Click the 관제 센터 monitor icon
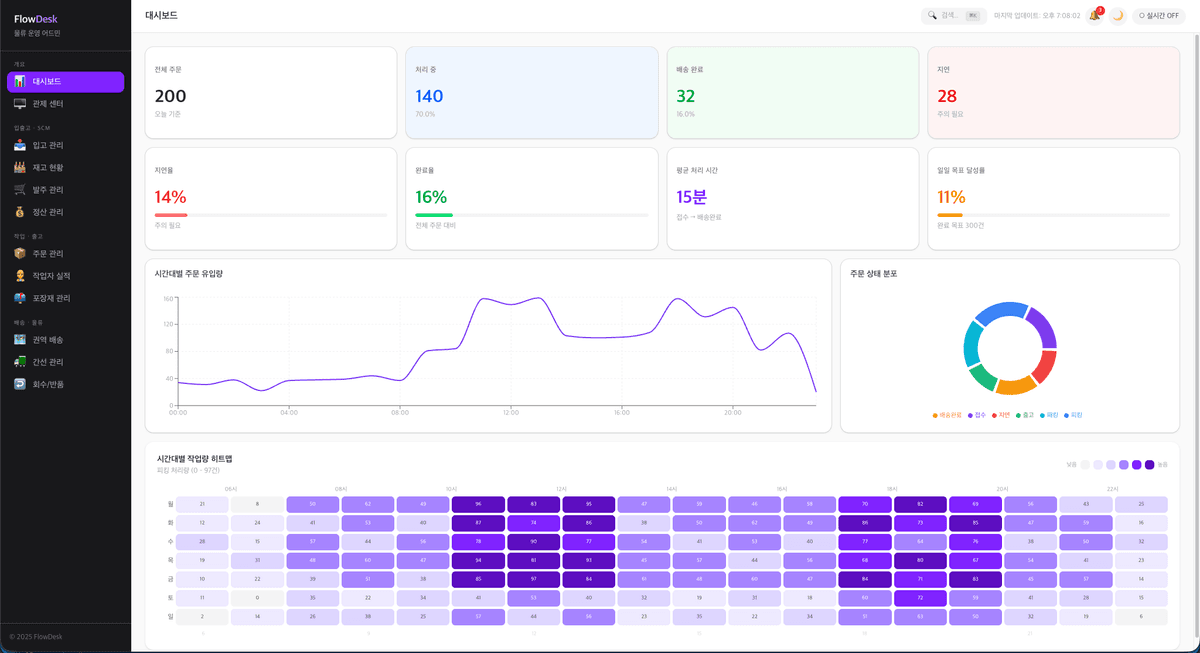 pos(20,104)
